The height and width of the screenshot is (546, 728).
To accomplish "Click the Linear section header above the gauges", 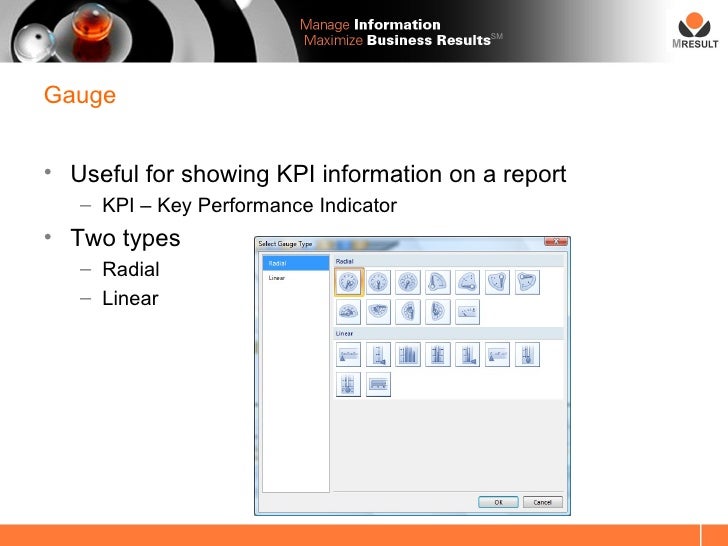I will click(448, 333).
